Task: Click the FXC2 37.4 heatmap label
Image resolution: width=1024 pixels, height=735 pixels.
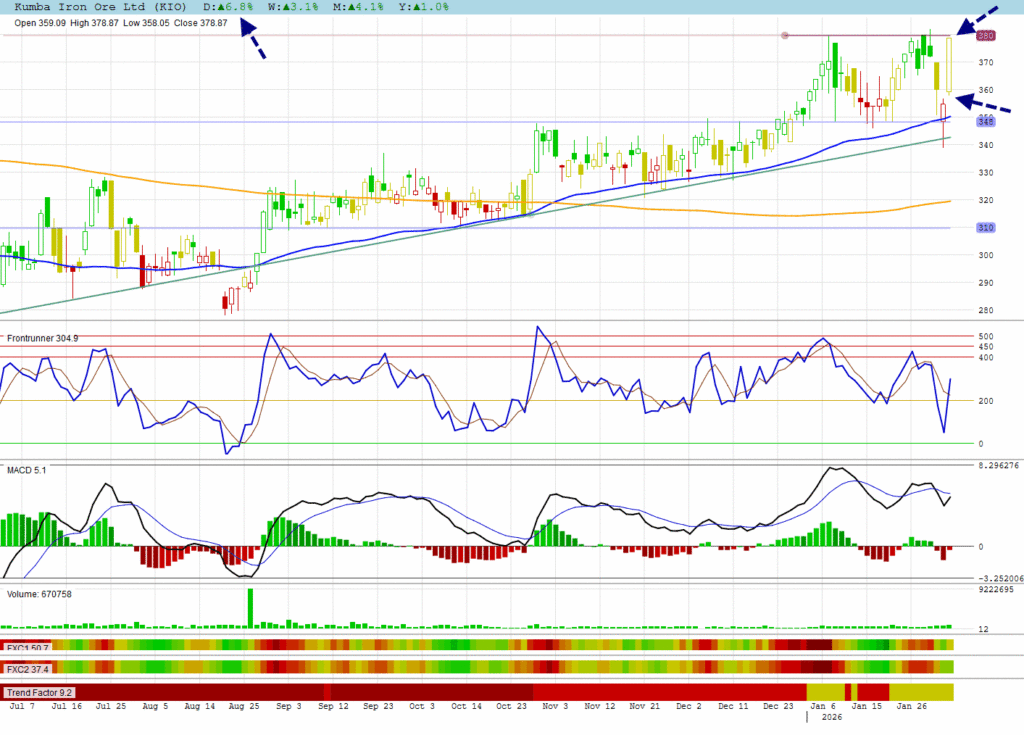Action: coord(28,668)
